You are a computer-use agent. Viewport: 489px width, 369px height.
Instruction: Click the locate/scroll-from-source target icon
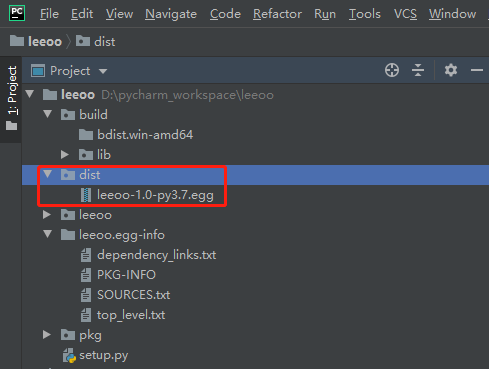pos(392,70)
